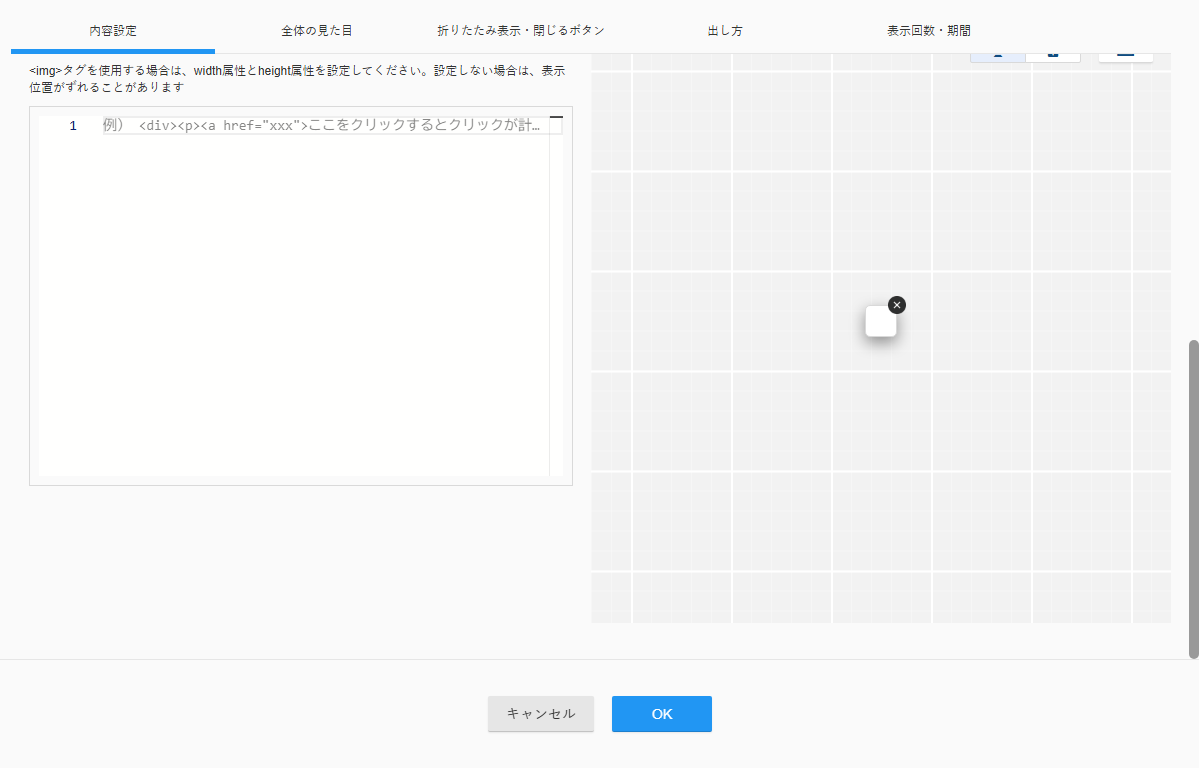Click the キャンセル button

point(541,714)
